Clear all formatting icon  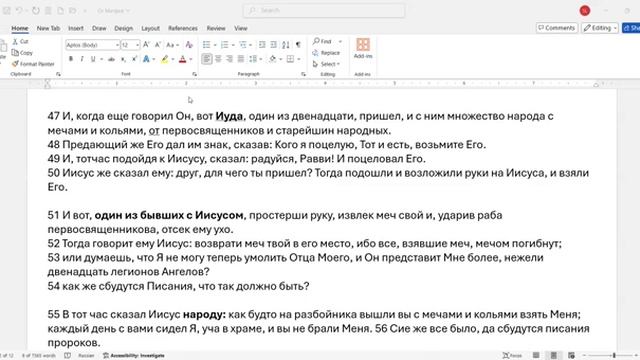point(189,44)
